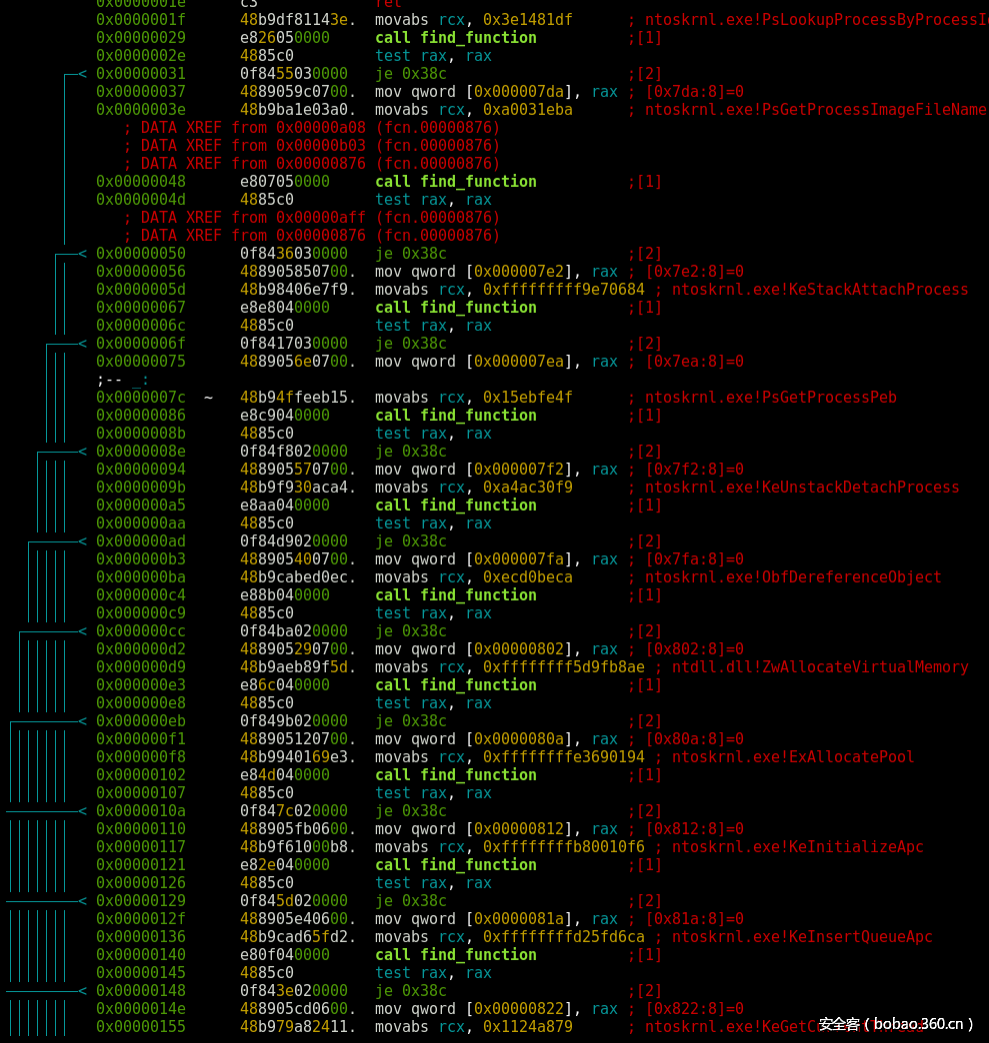Screen dimensions: 989x1043
Task: Click the address 0x00000029 in the listing
Action: [140, 38]
